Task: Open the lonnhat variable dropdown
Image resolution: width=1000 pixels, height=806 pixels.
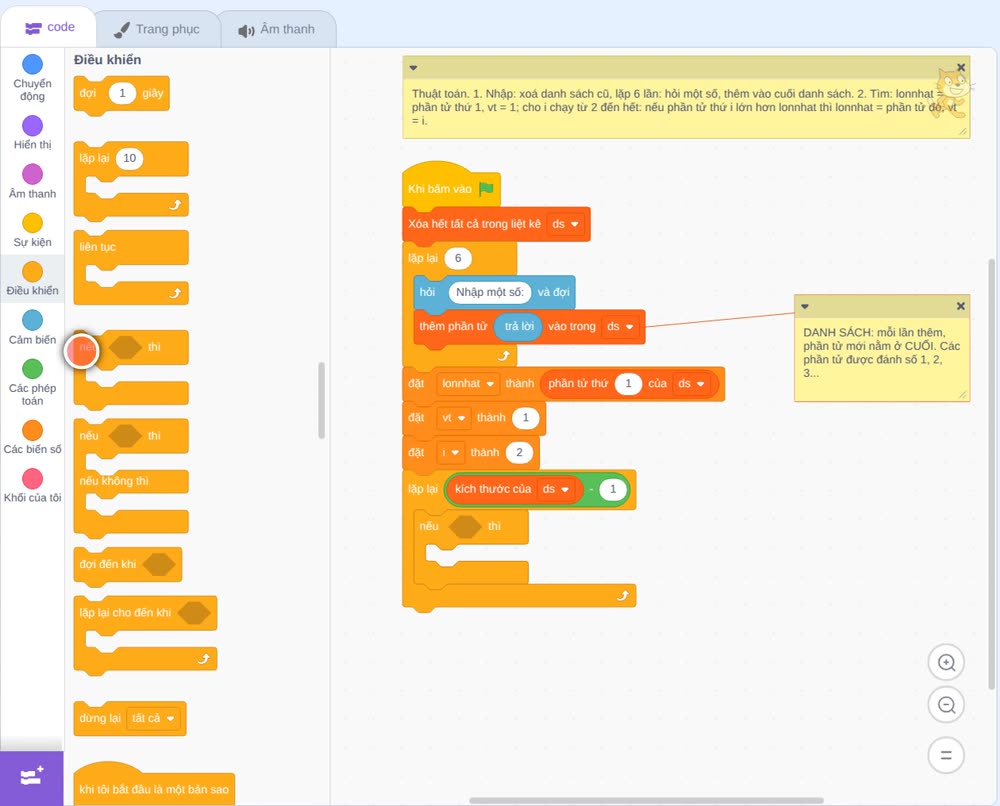Action: click(x=468, y=384)
